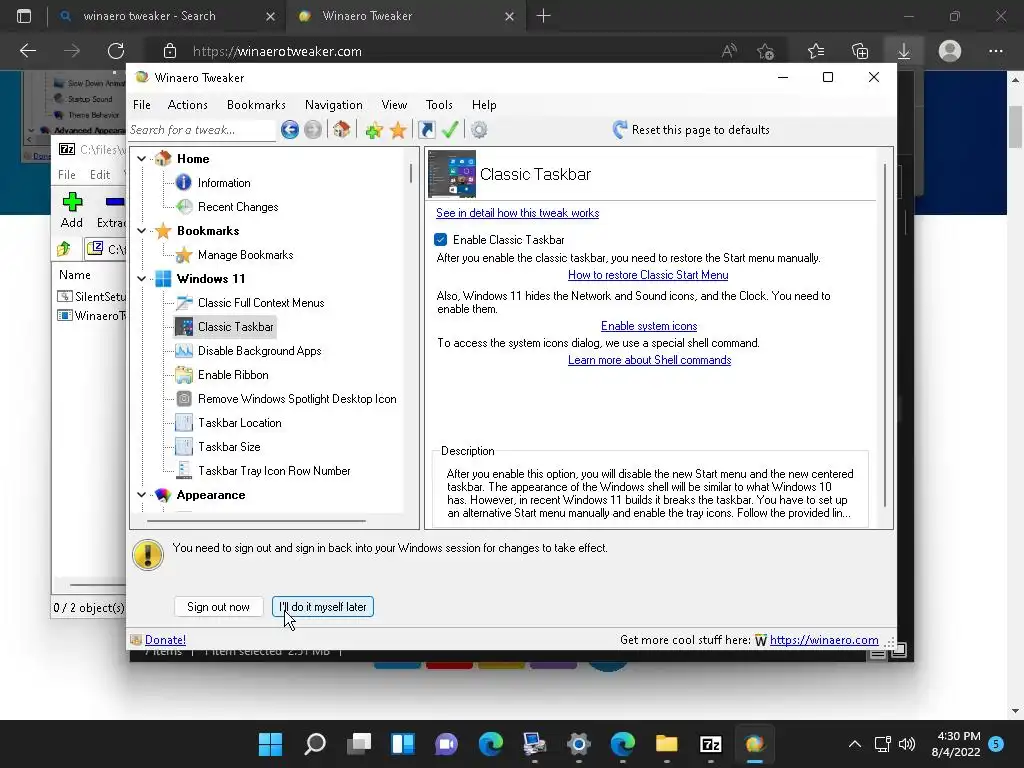Screen dimensions: 1024x768
Task: Click the Back navigation arrow in Winaero toolbar
Action: pyautogui.click(x=290, y=130)
